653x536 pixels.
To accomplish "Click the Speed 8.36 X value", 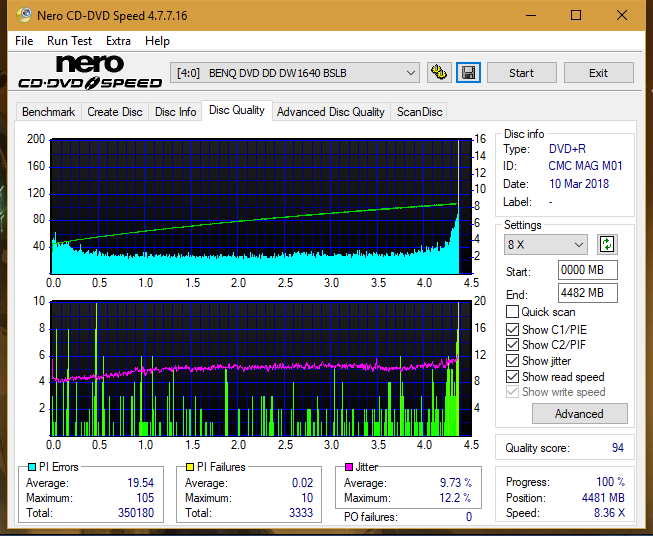I will pos(609,513).
